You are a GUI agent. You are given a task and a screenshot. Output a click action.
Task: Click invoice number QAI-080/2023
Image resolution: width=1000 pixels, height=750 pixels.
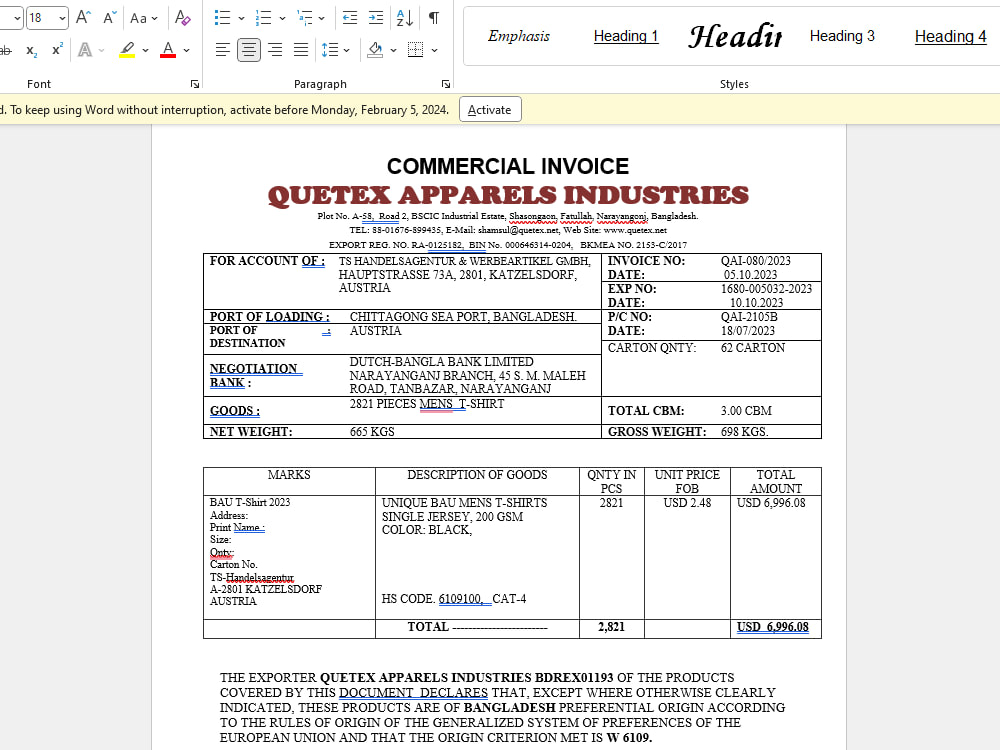click(x=755, y=261)
